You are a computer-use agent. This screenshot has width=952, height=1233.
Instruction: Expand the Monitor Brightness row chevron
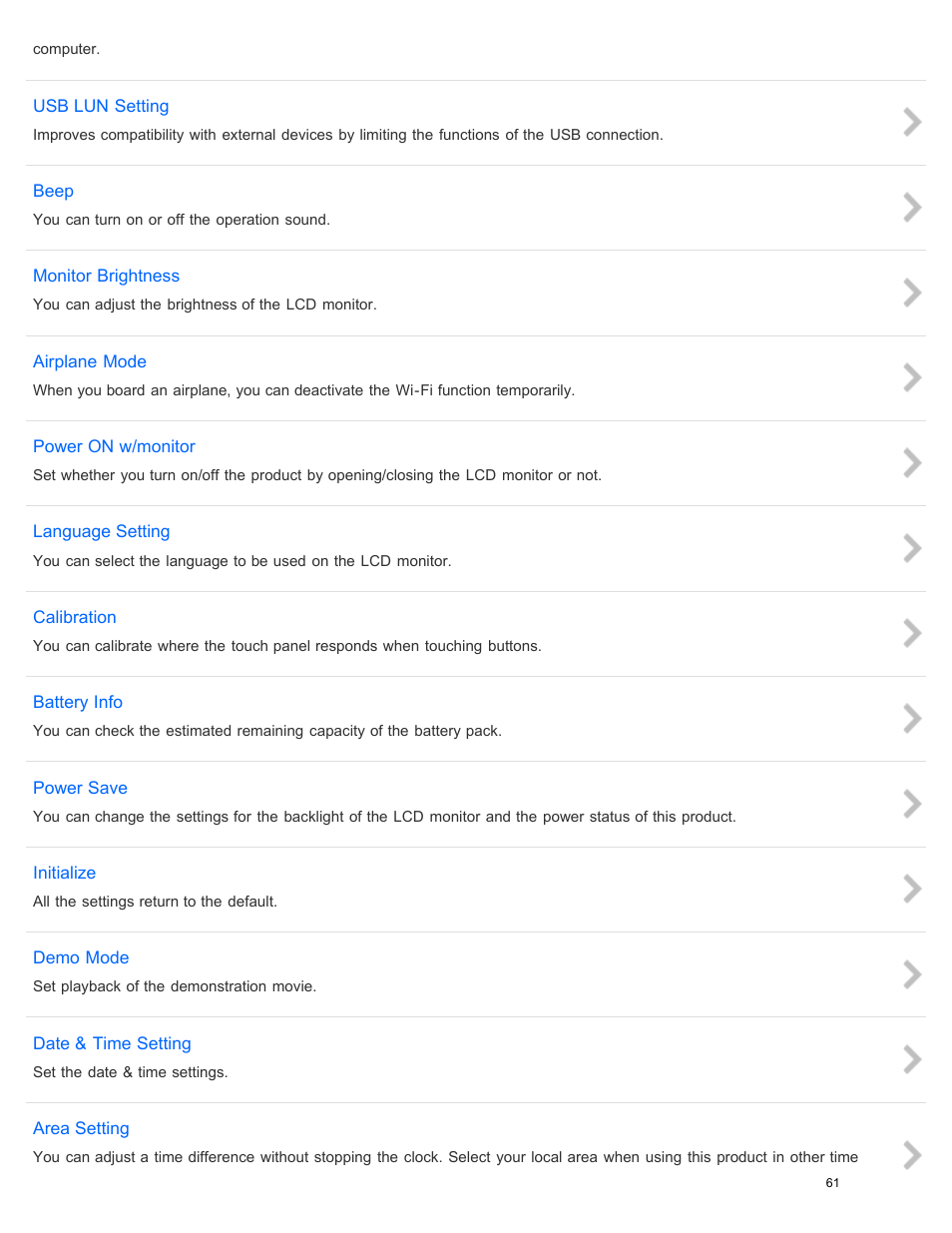[x=912, y=293]
